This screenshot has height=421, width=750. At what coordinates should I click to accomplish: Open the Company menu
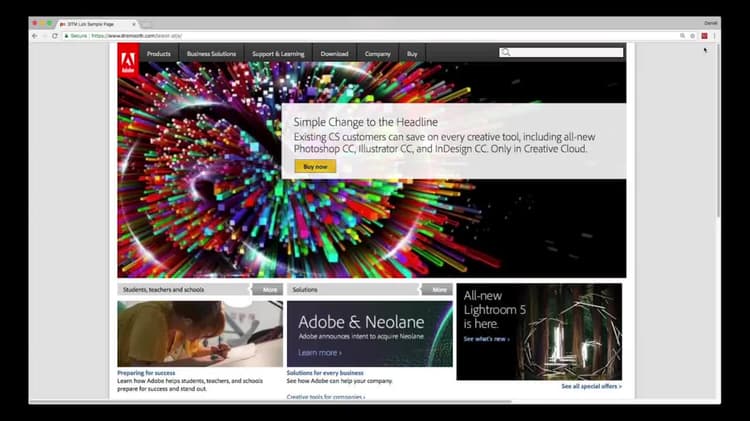[378, 54]
